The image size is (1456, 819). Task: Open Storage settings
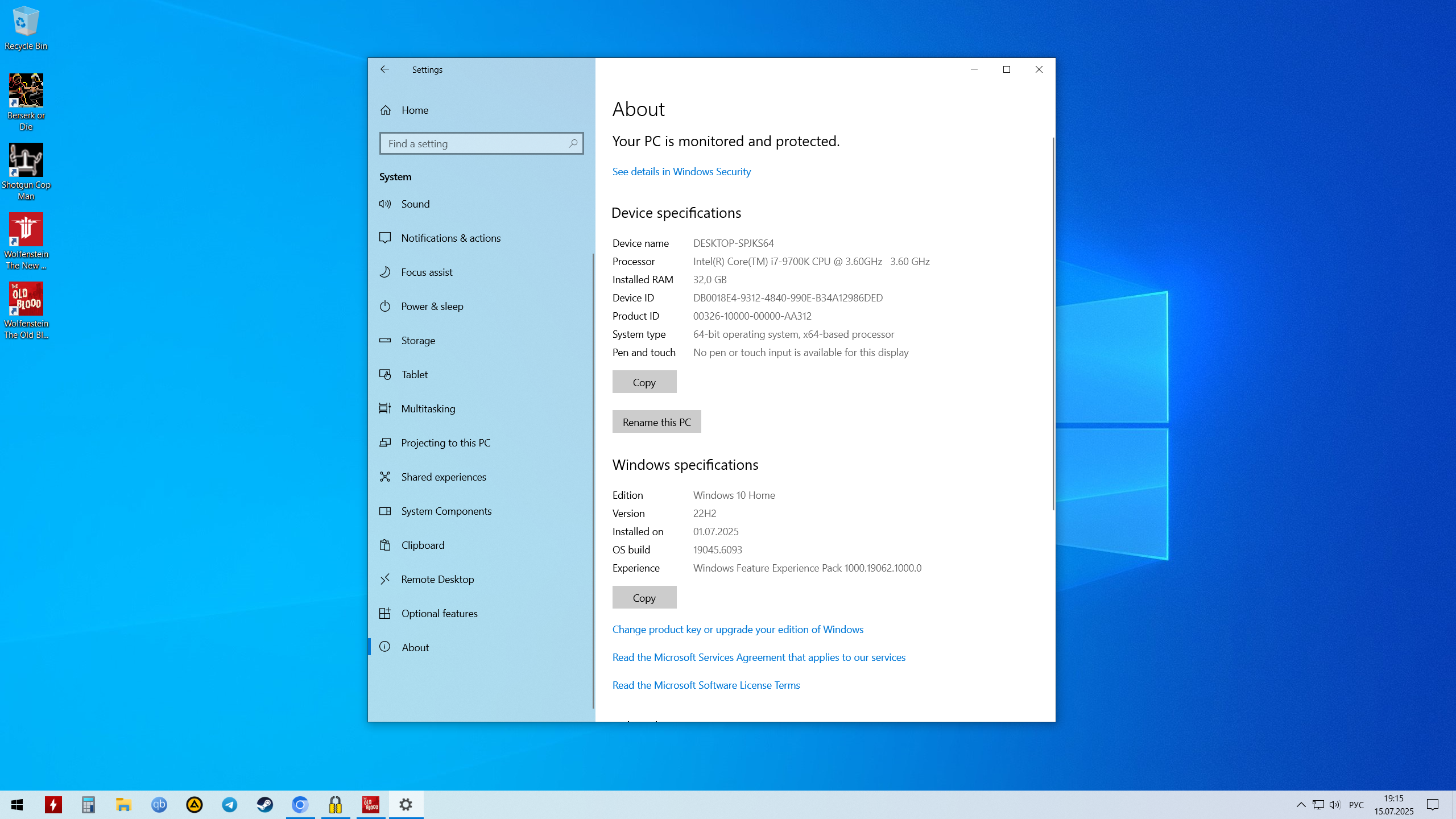(x=481, y=341)
